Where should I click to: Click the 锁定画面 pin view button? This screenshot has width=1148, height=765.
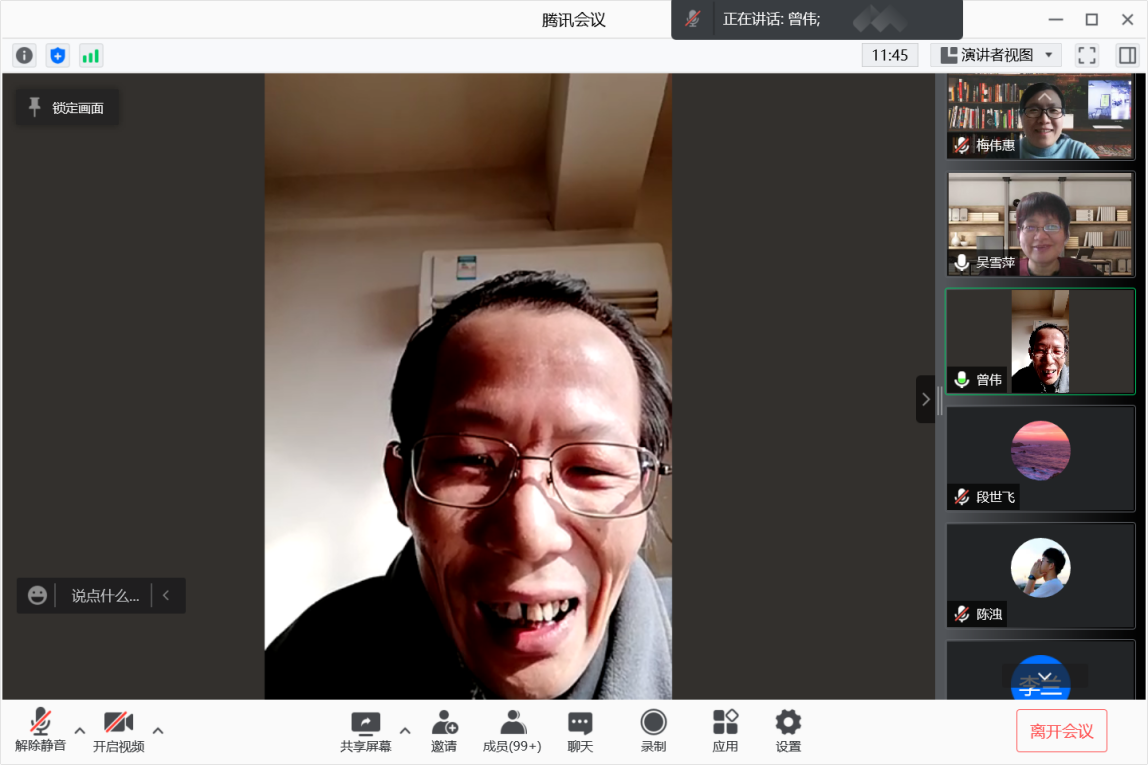(67, 108)
